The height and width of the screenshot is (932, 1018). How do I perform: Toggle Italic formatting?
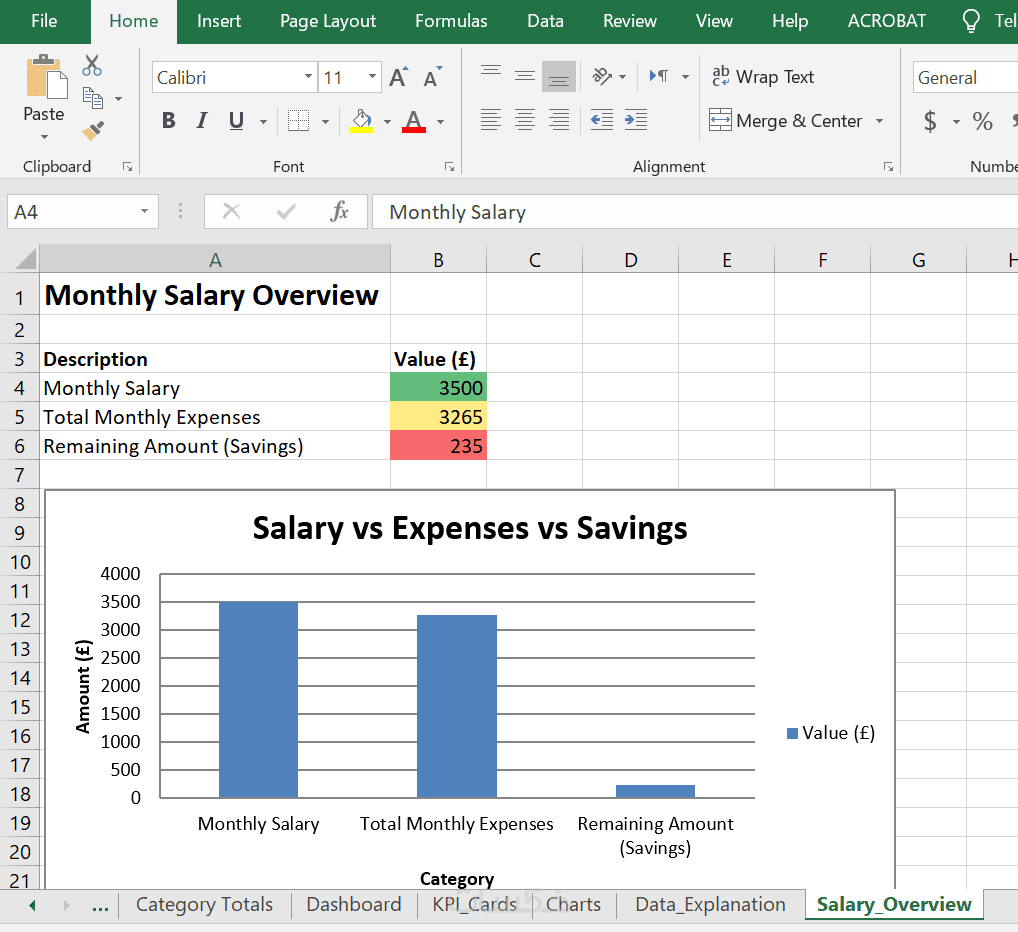(x=202, y=121)
